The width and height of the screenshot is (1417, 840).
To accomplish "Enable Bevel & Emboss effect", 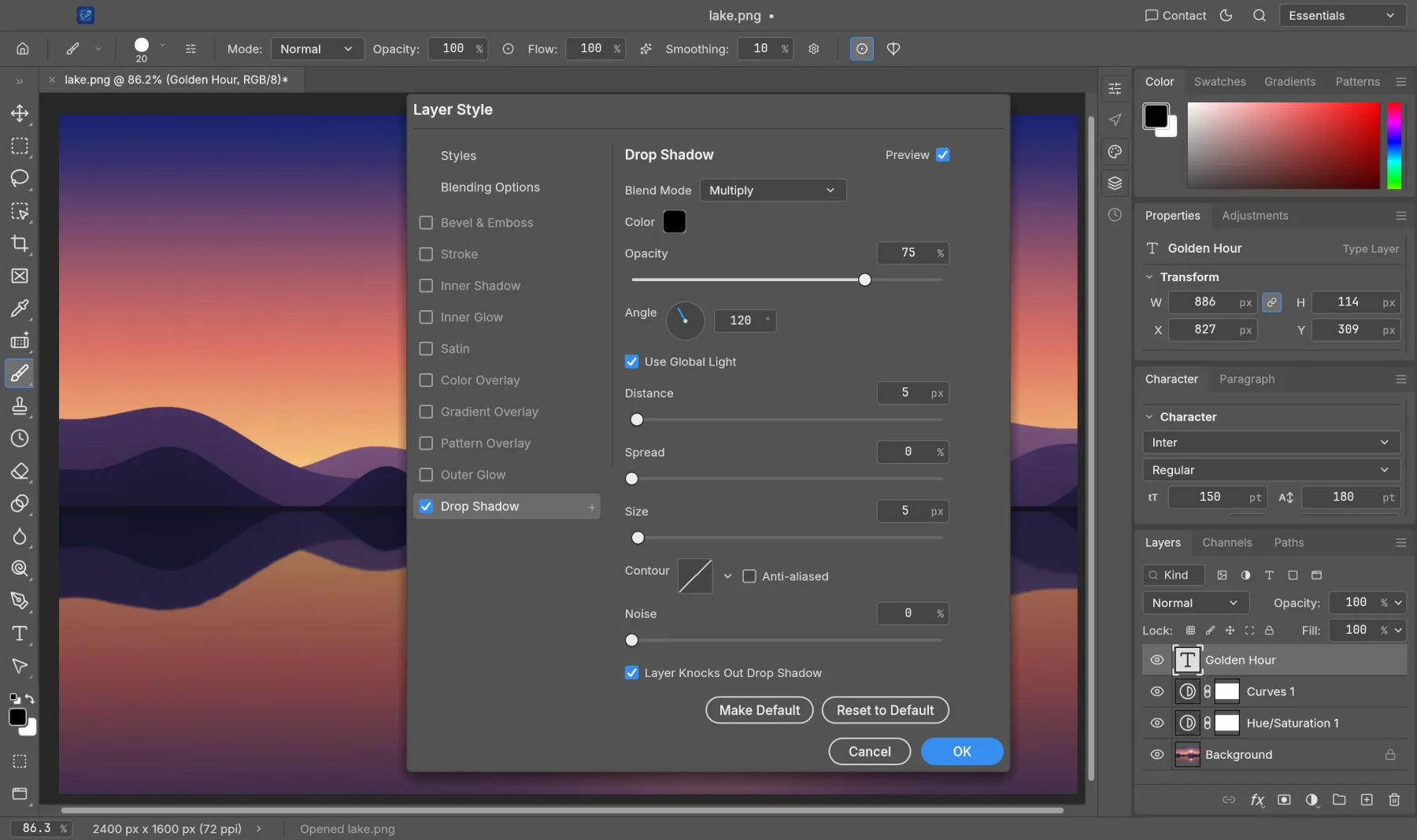I will point(426,223).
